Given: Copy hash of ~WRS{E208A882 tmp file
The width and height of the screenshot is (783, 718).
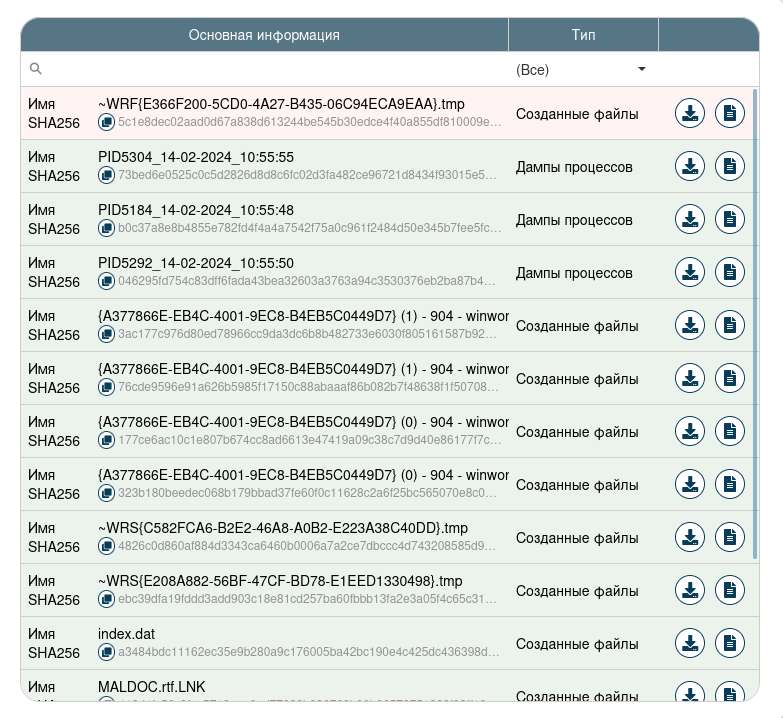Looking at the screenshot, I should click(x=106, y=599).
